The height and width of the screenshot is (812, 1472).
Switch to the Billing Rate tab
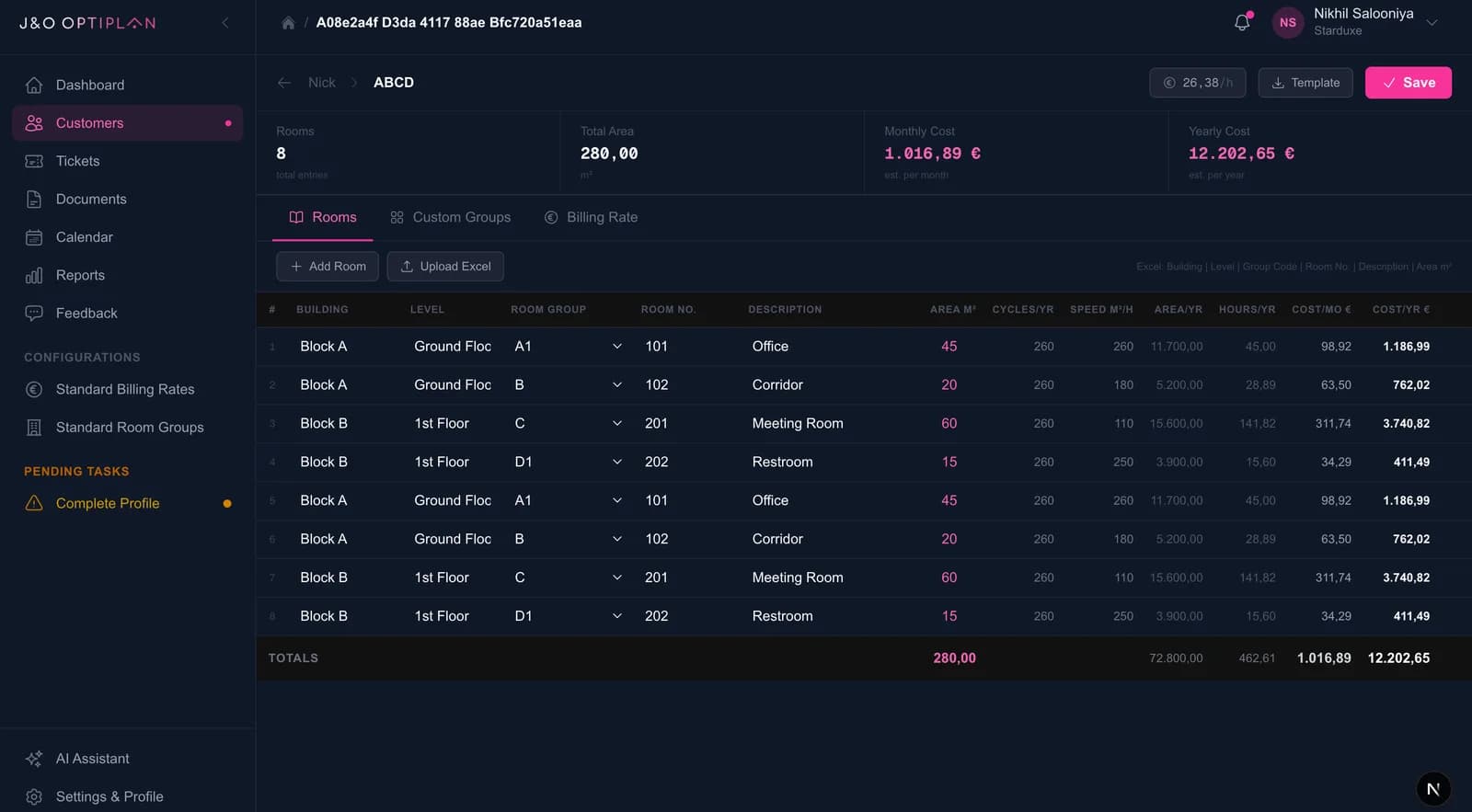pos(592,218)
